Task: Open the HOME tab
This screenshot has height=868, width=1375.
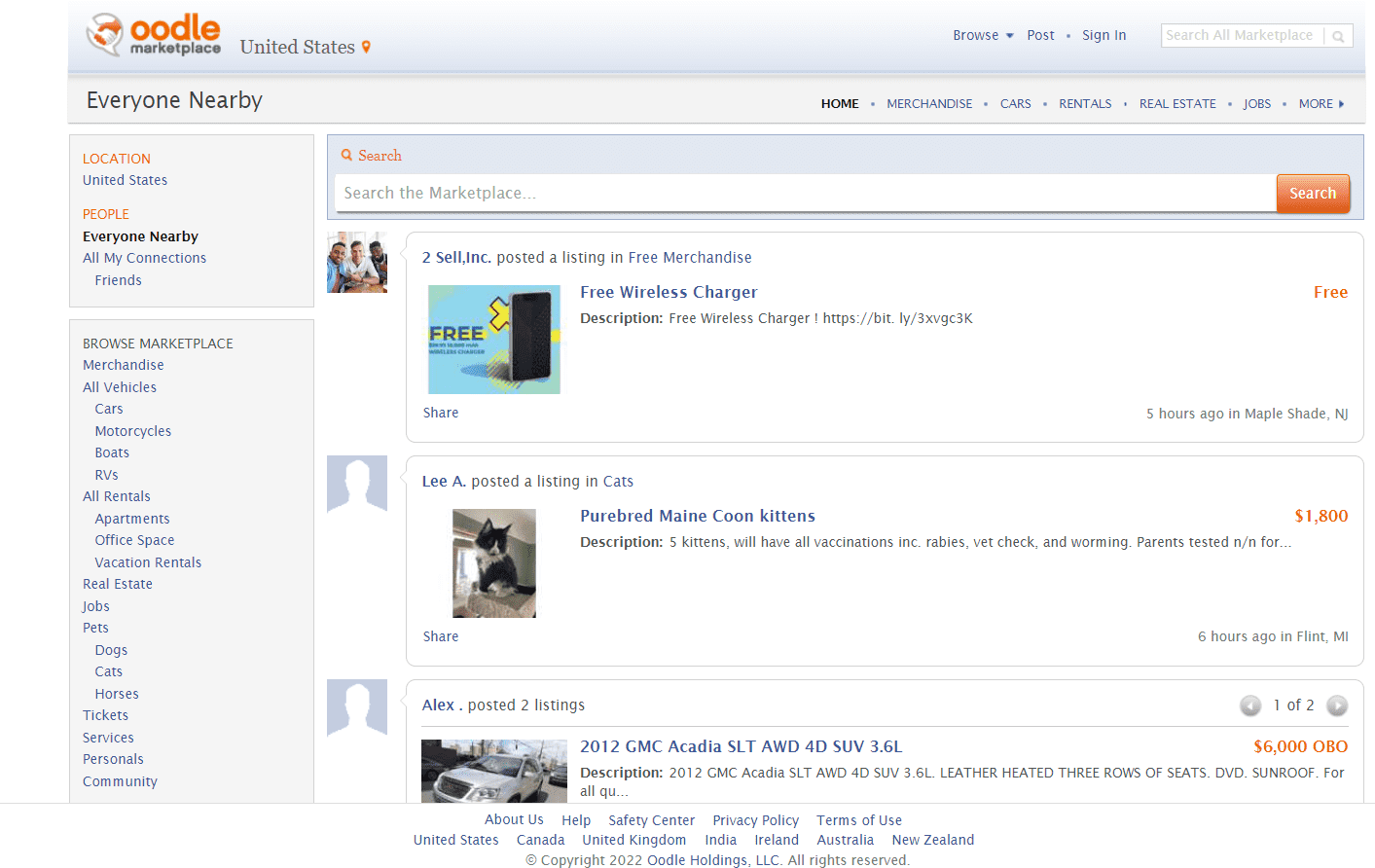Action: pos(840,103)
